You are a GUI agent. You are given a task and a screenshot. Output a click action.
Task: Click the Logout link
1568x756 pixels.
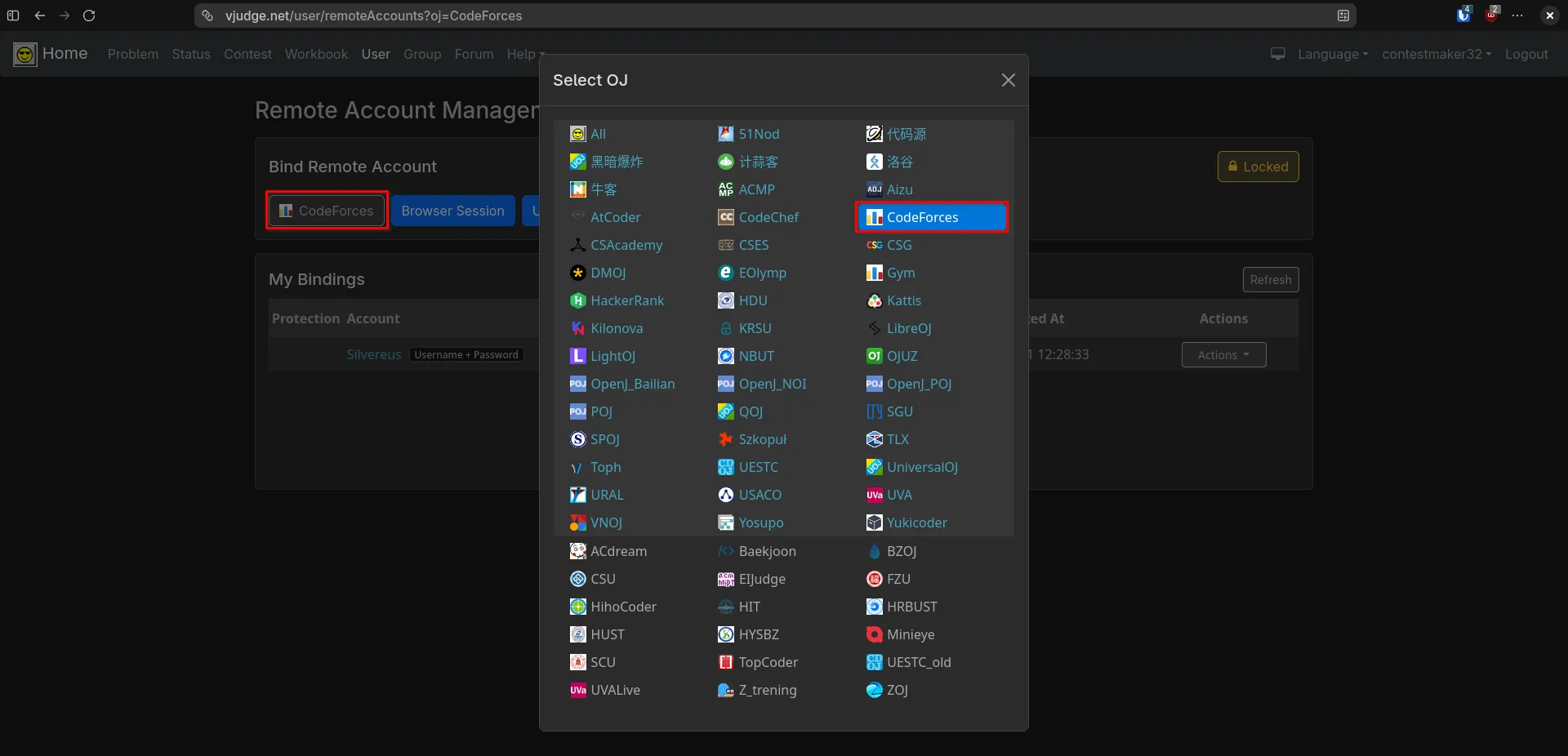click(1526, 54)
